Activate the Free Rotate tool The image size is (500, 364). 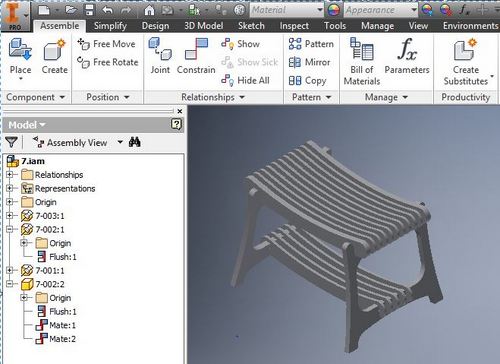(107, 62)
